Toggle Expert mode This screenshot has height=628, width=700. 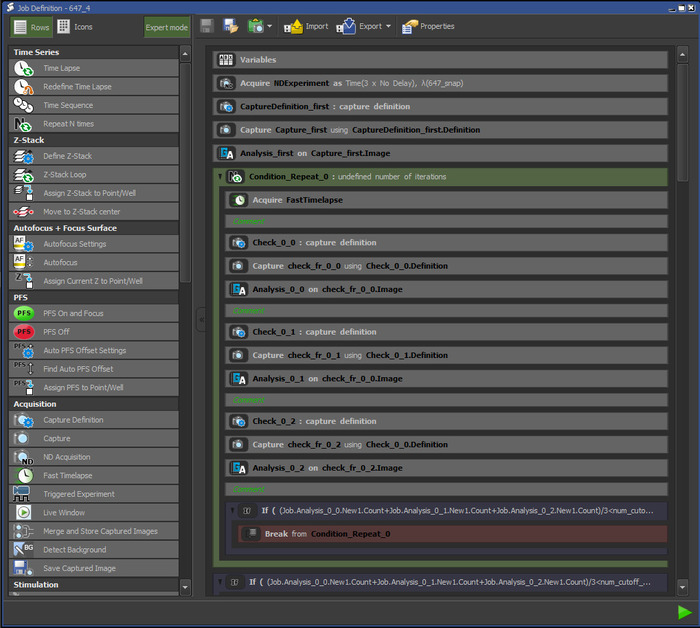coord(166,27)
